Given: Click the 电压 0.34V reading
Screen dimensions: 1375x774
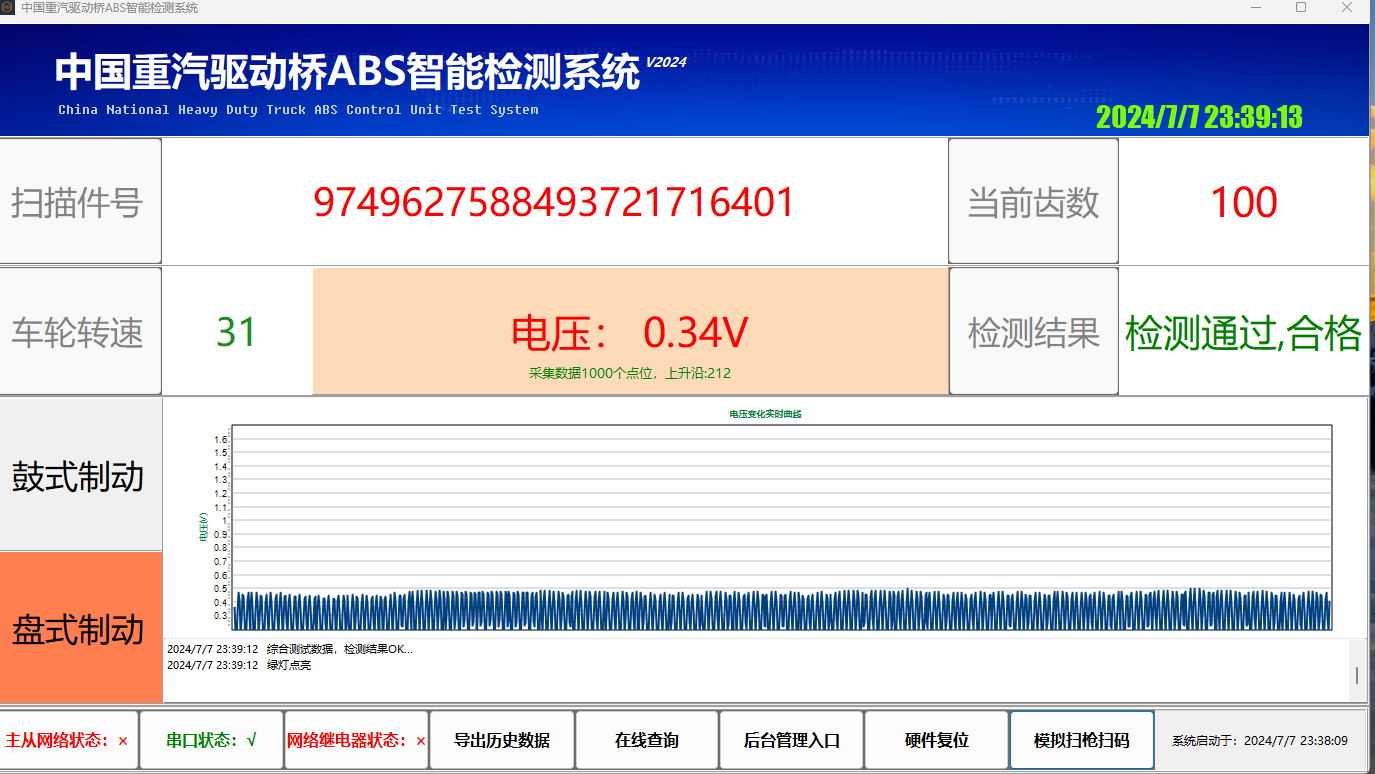Looking at the screenshot, I should tap(630, 332).
